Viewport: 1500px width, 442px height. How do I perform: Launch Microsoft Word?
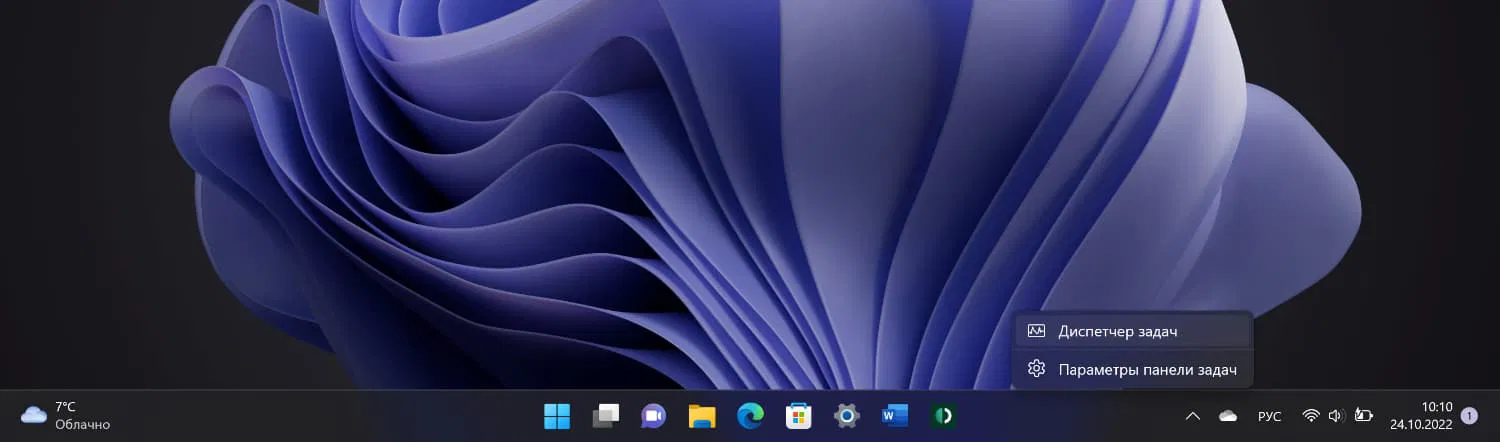[x=895, y=416]
